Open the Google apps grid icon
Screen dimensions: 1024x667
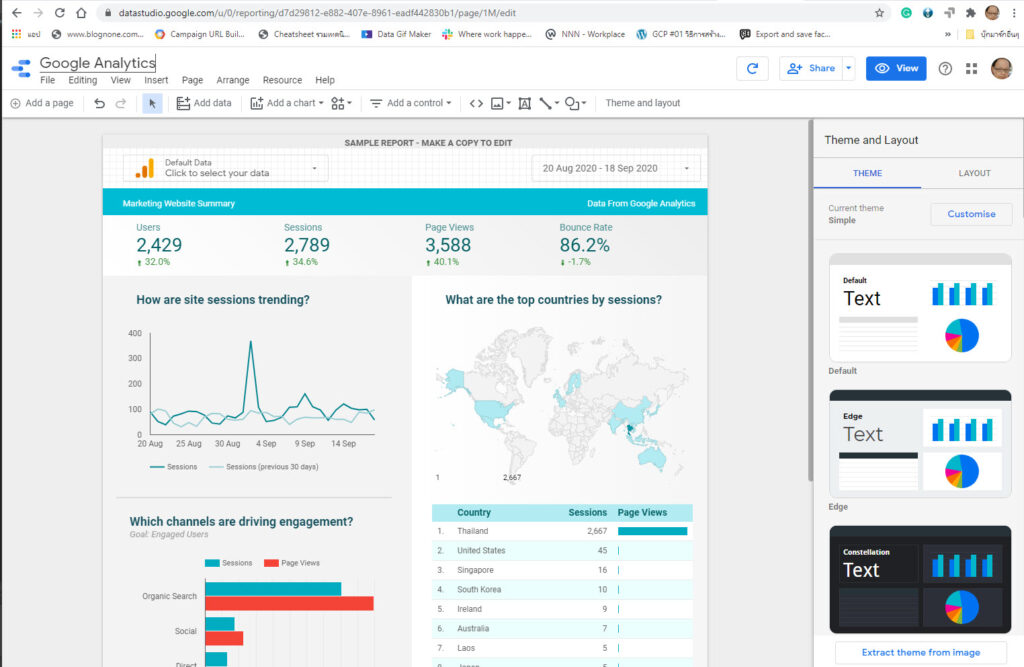972,69
